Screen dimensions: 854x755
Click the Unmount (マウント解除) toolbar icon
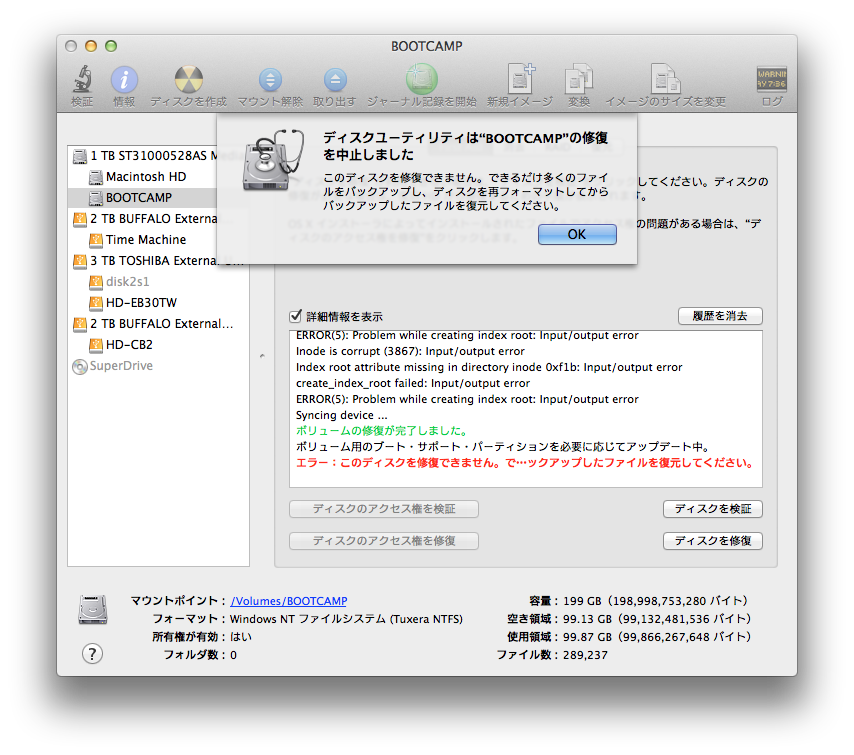[270, 80]
